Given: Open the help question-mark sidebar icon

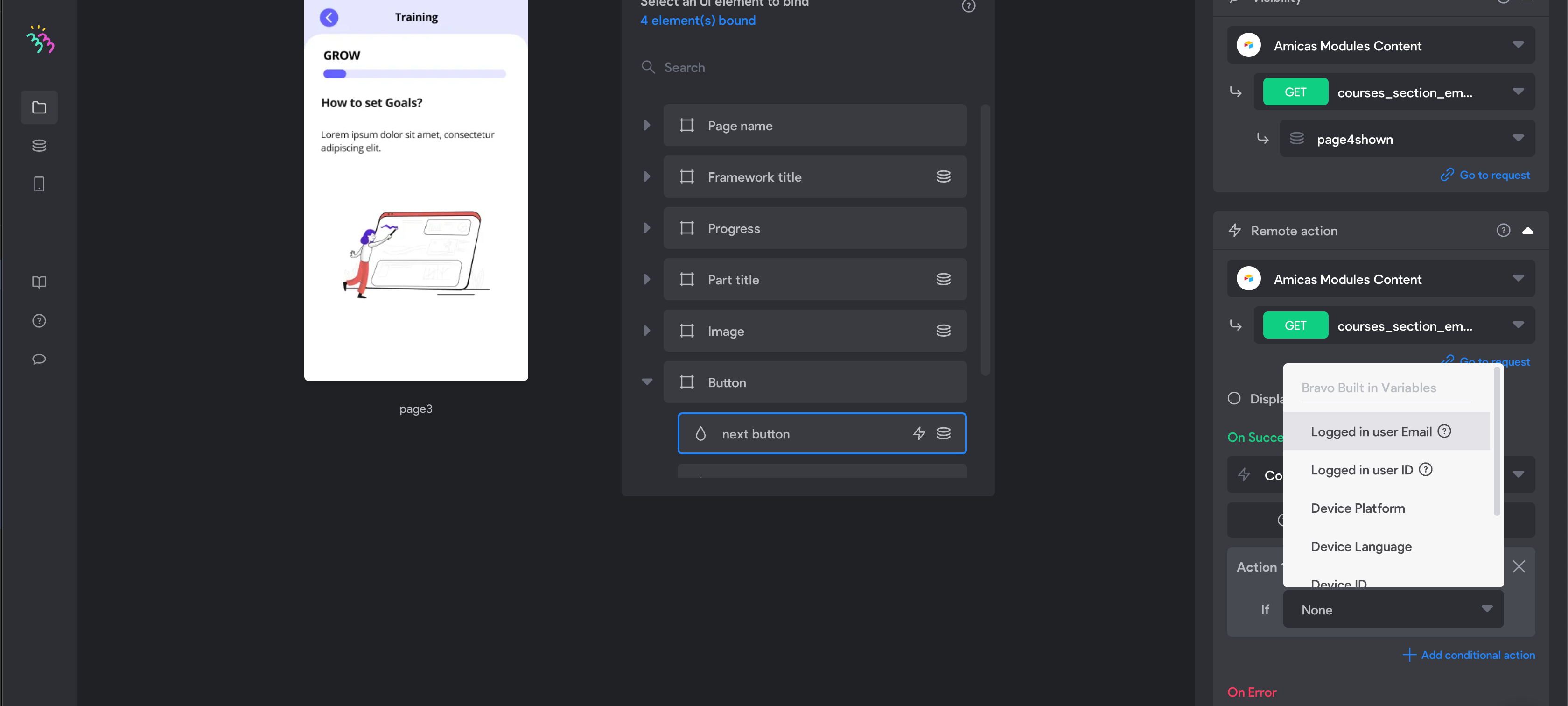Looking at the screenshot, I should (x=39, y=321).
